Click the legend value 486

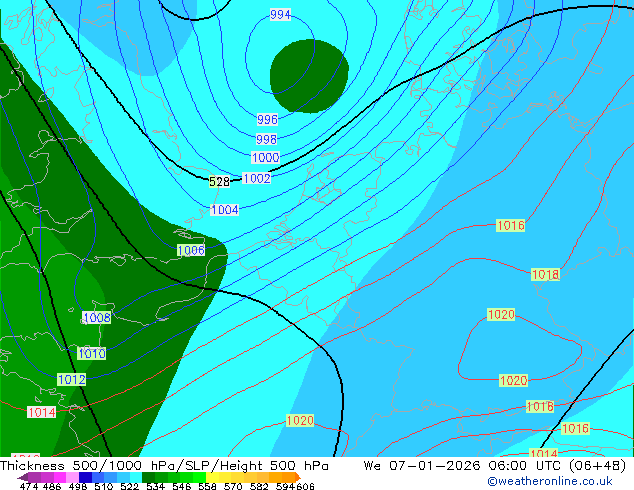click(52, 486)
